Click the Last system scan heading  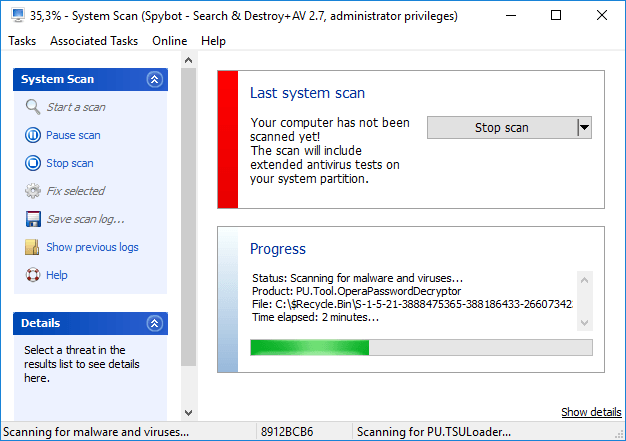pyautogui.click(x=307, y=93)
